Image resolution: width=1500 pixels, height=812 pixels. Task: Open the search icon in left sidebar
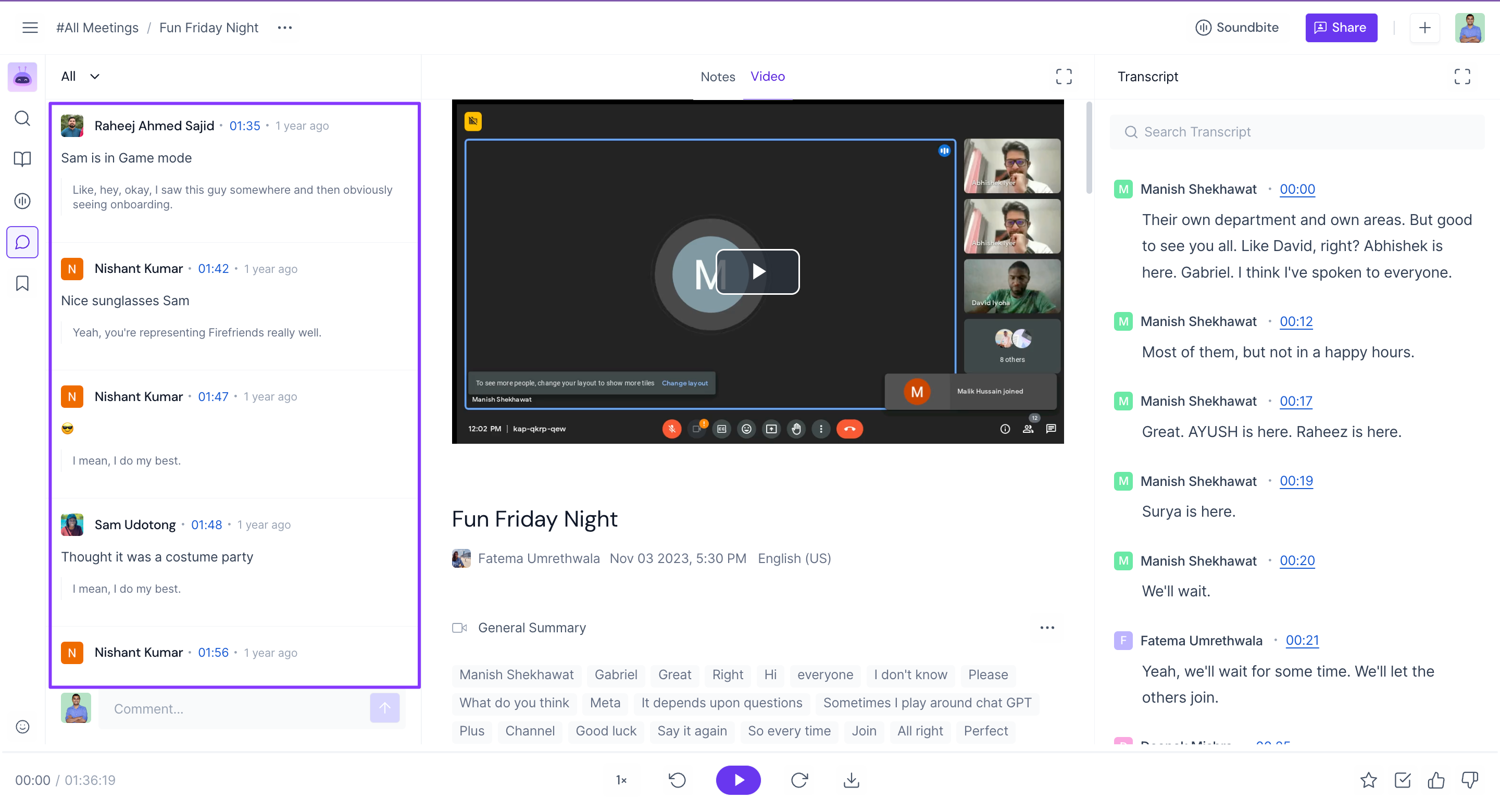22,118
